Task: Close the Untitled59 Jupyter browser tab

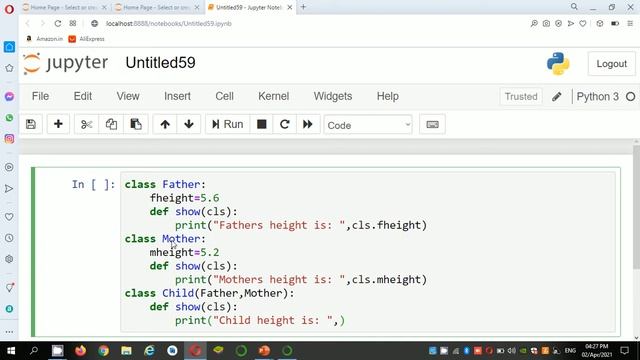Action: 290,7
